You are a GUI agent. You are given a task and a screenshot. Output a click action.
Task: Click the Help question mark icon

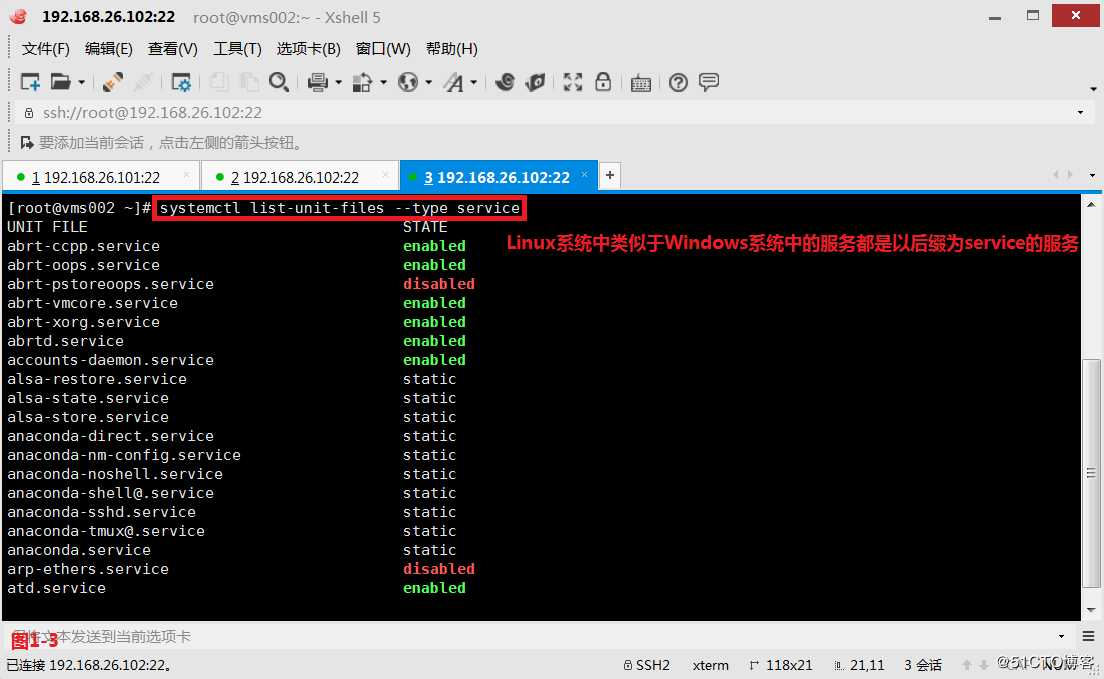(x=678, y=82)
